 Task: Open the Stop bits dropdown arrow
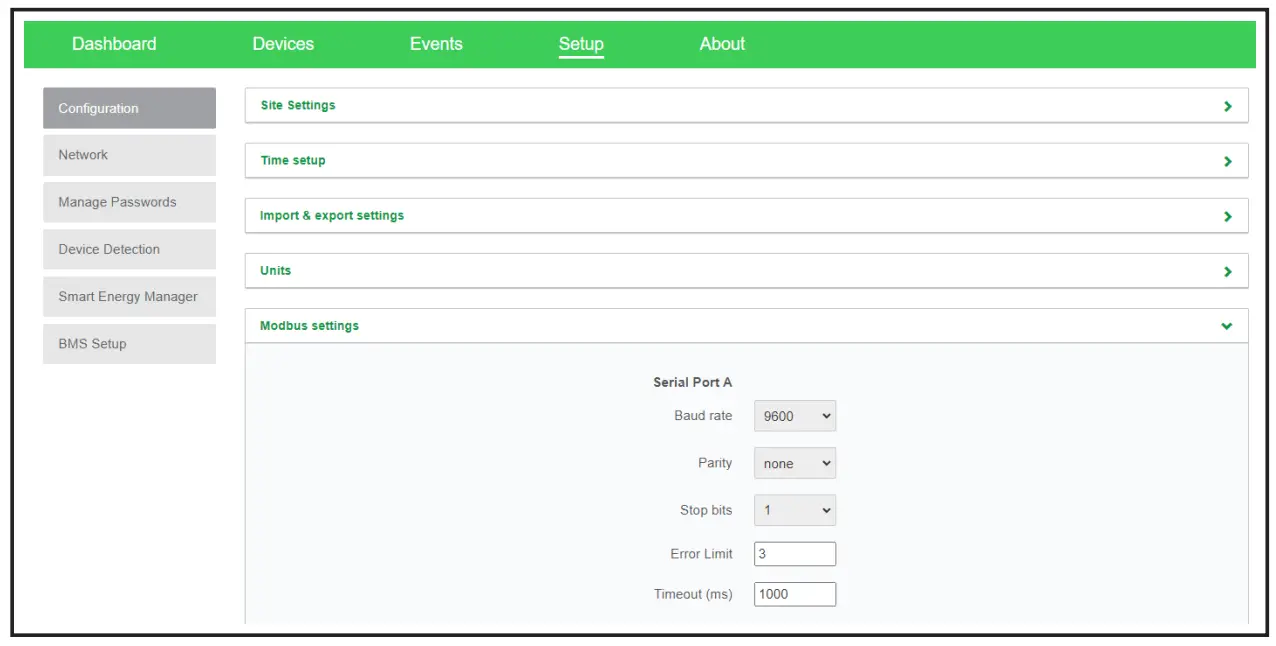point(826,510)
